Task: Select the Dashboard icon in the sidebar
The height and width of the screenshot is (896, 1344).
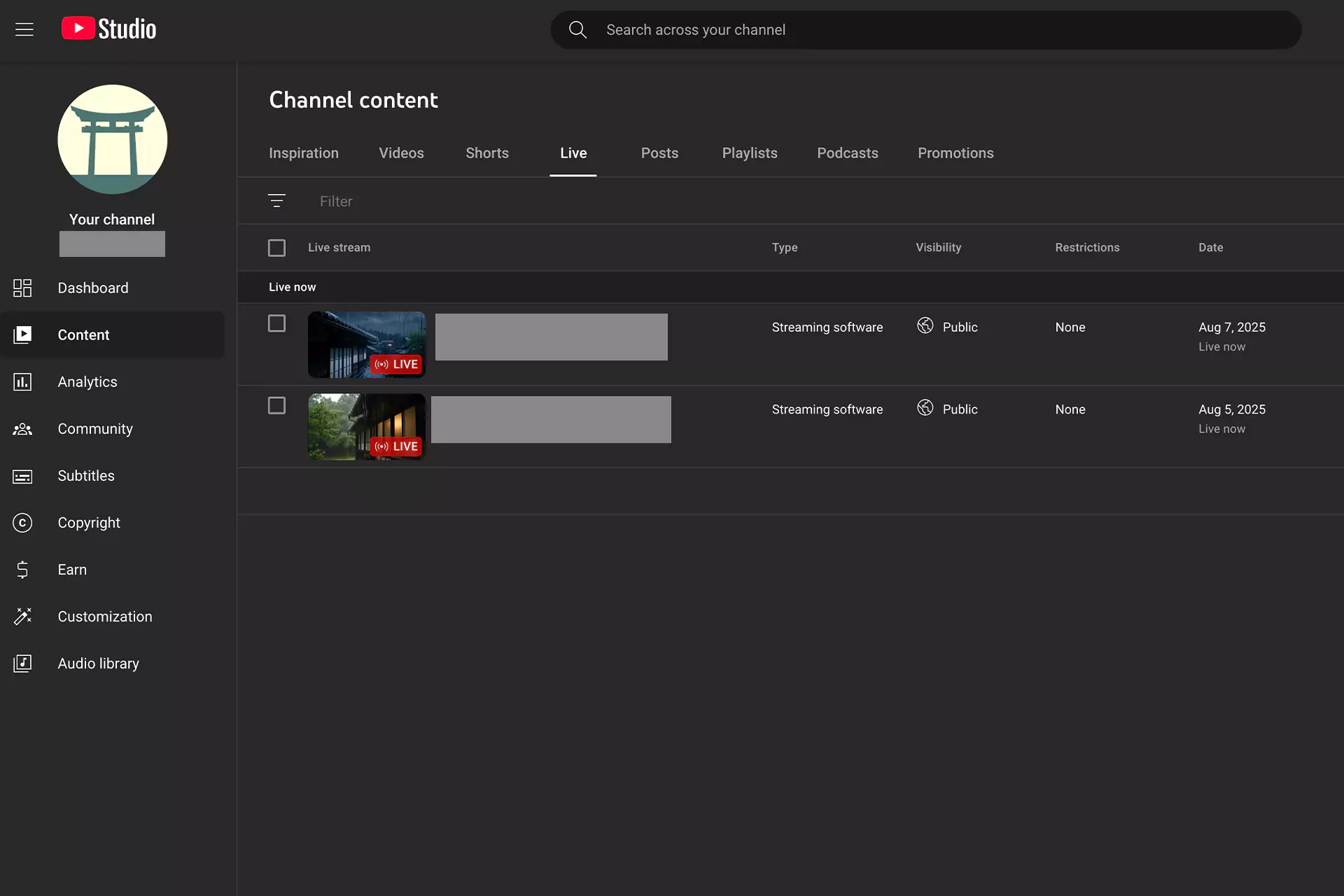Action: pos(22,288)
